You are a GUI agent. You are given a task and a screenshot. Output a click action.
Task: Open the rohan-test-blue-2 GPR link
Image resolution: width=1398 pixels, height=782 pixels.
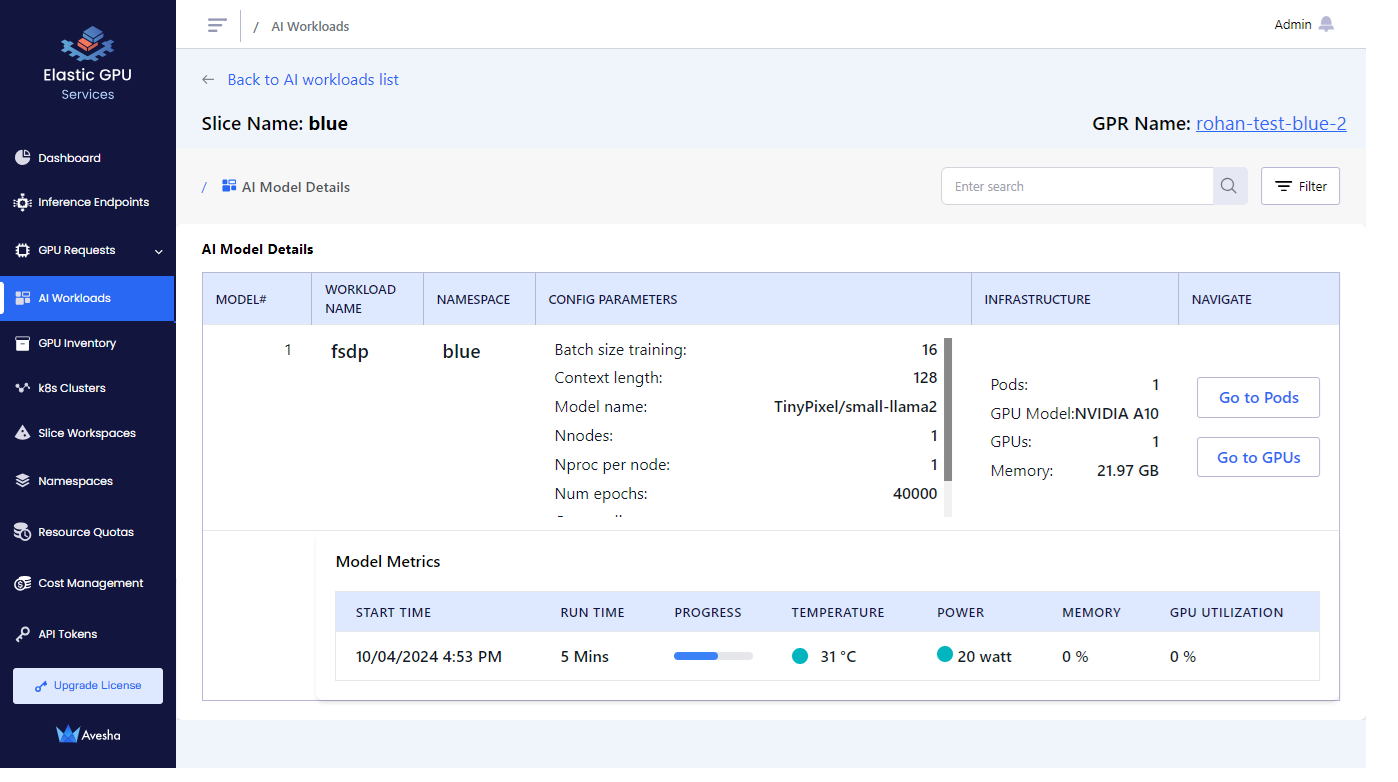tap(1271, 124)
